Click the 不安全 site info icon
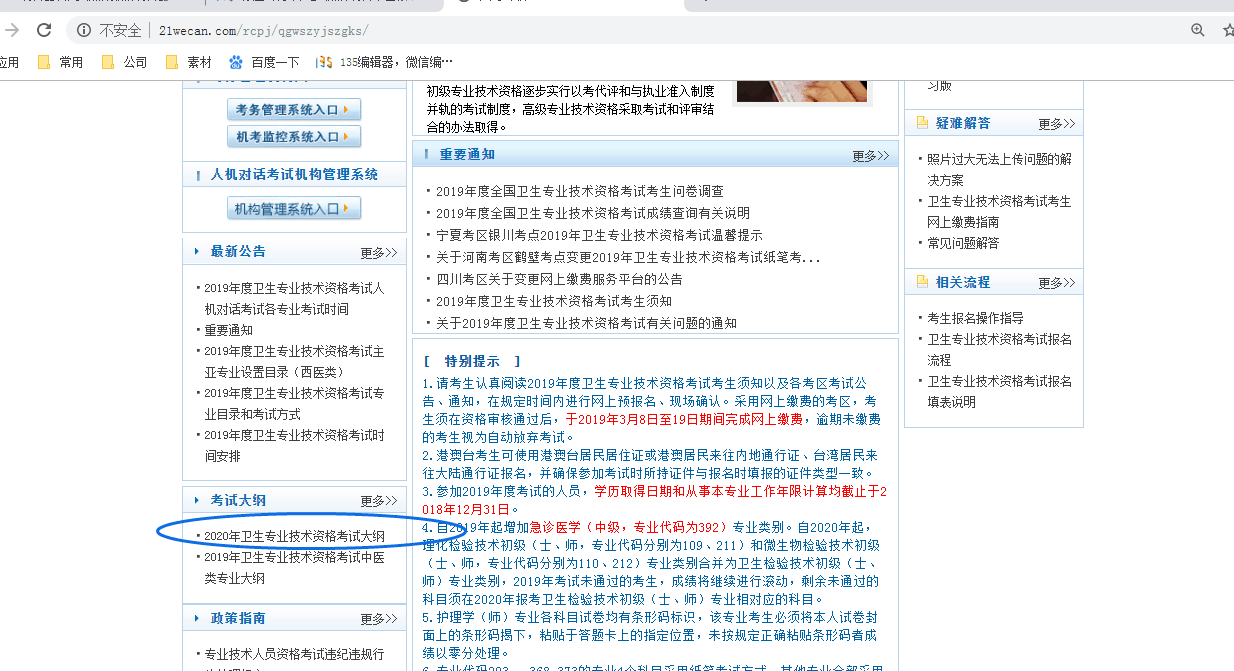Image resolution: width=1234 pixels, height=671 pixels. (x=84, y=30)
